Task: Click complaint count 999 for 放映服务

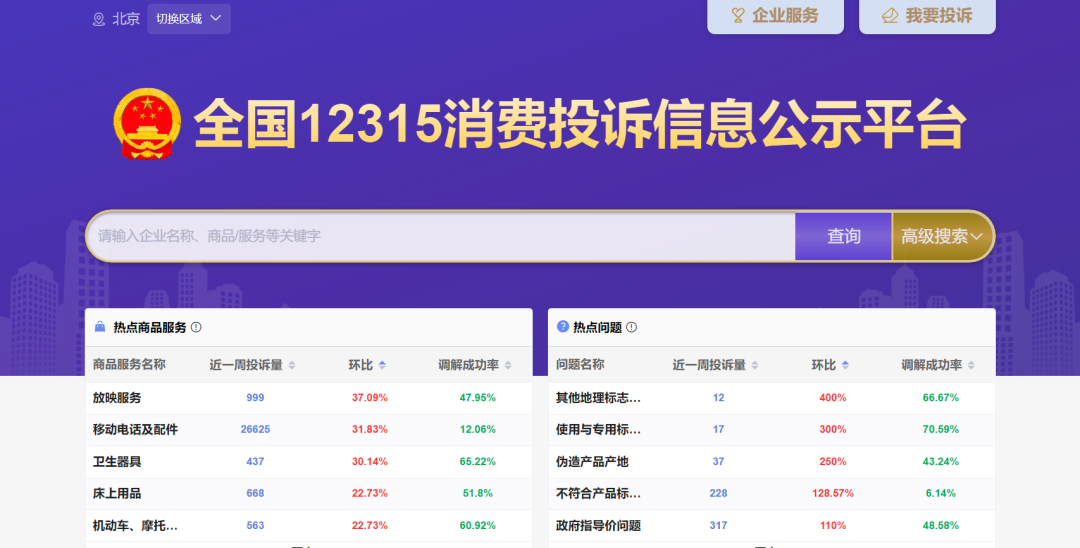Action: pyautogui.click(x=255, y=398)
